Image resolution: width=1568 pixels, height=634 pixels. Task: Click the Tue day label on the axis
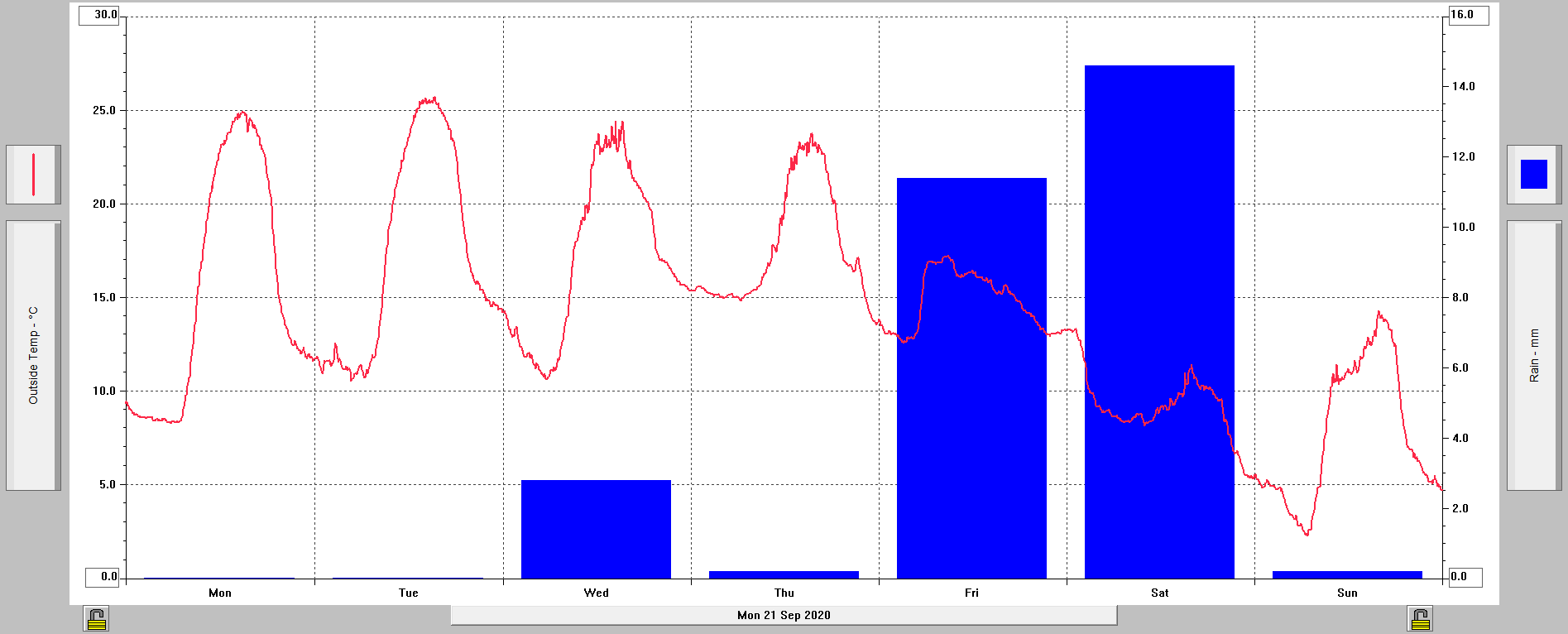(408, 593)
